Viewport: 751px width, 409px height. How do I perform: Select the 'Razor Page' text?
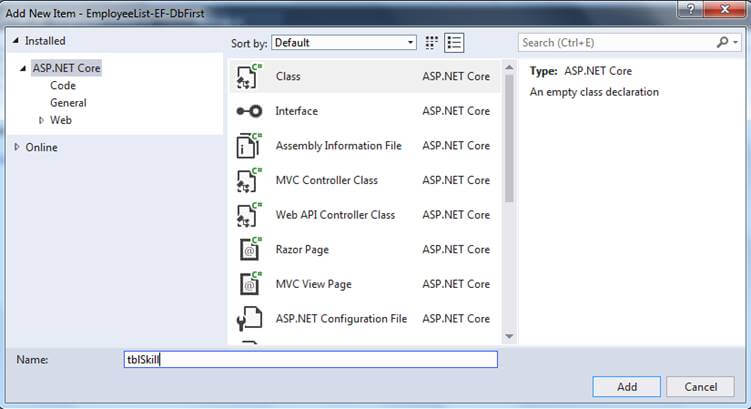[x=302, y=250]
